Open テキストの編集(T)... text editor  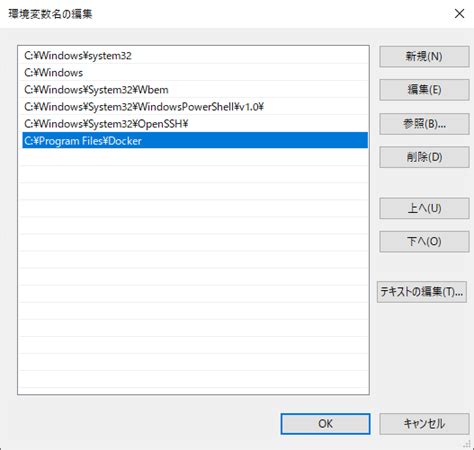[x=422, y=292]
